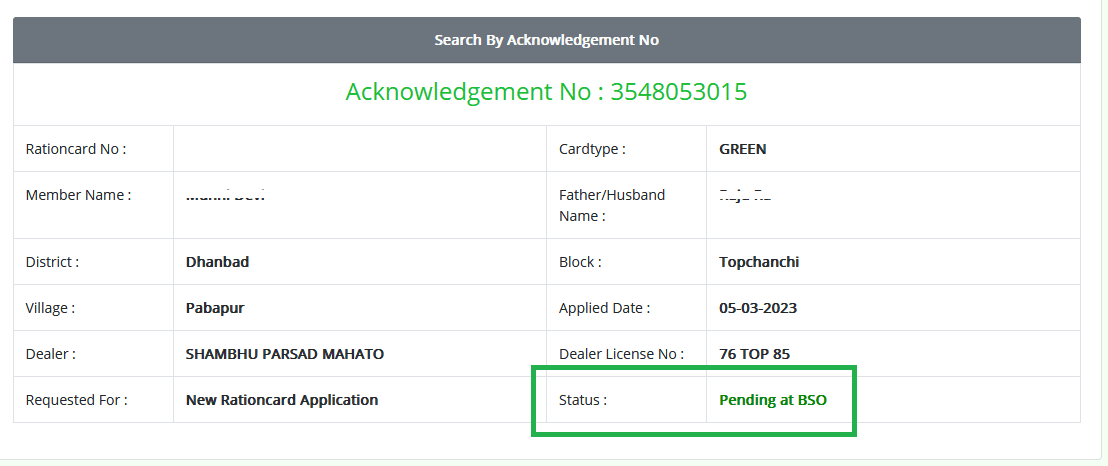Click the Dealer License No 76 TOP 85
The width and height of the screenshot is (1108, 466).
755,354
